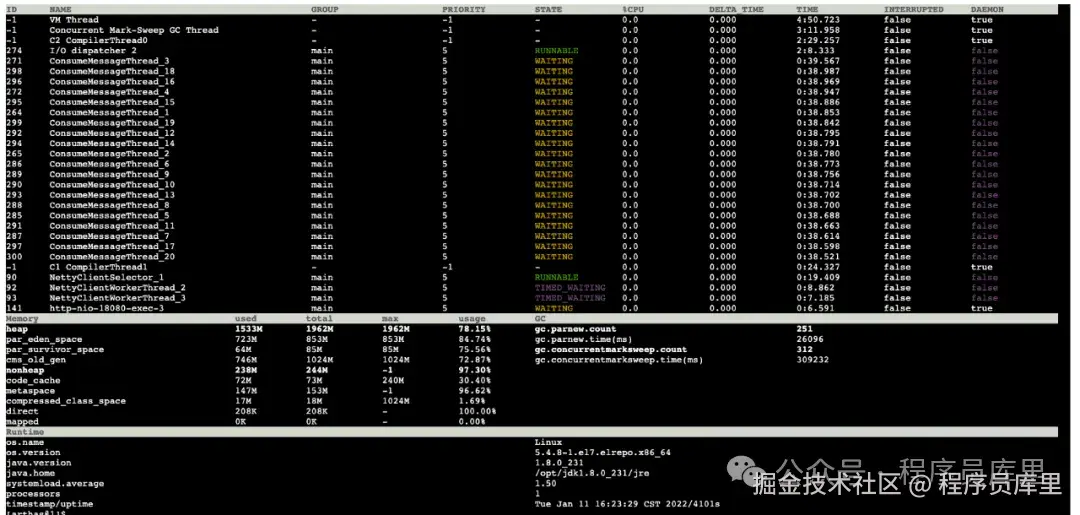Click gc.parnew.time value 26096

(810, 339)
